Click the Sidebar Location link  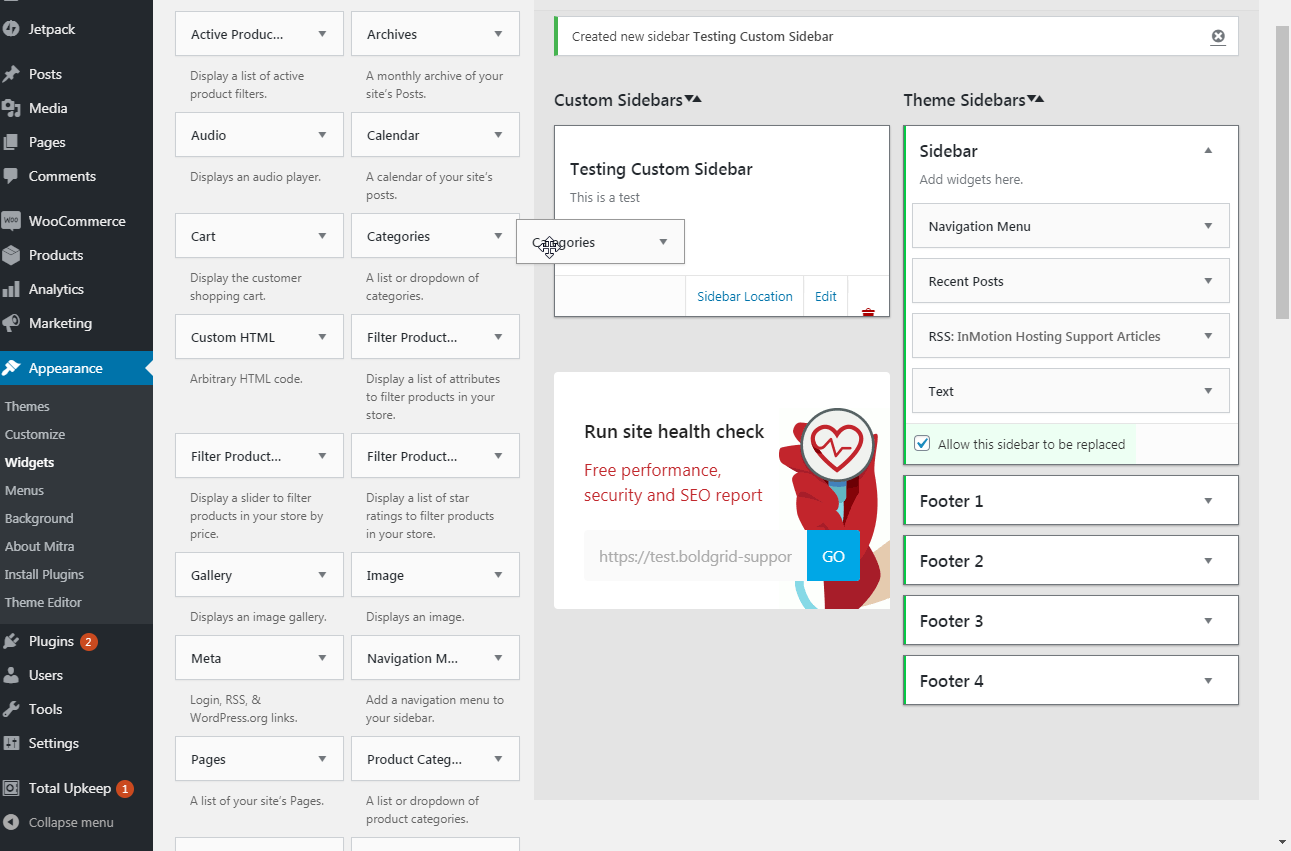(744, 296)
